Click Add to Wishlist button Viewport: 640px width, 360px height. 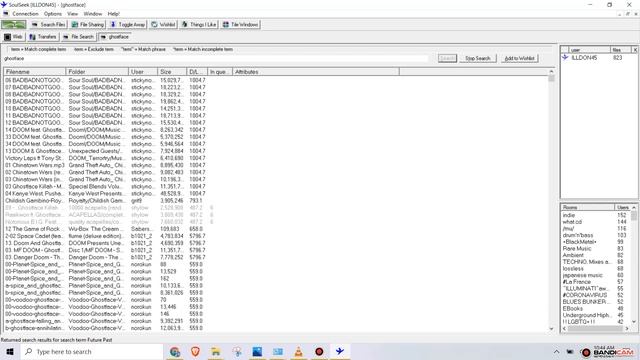[x=519, y=58]
